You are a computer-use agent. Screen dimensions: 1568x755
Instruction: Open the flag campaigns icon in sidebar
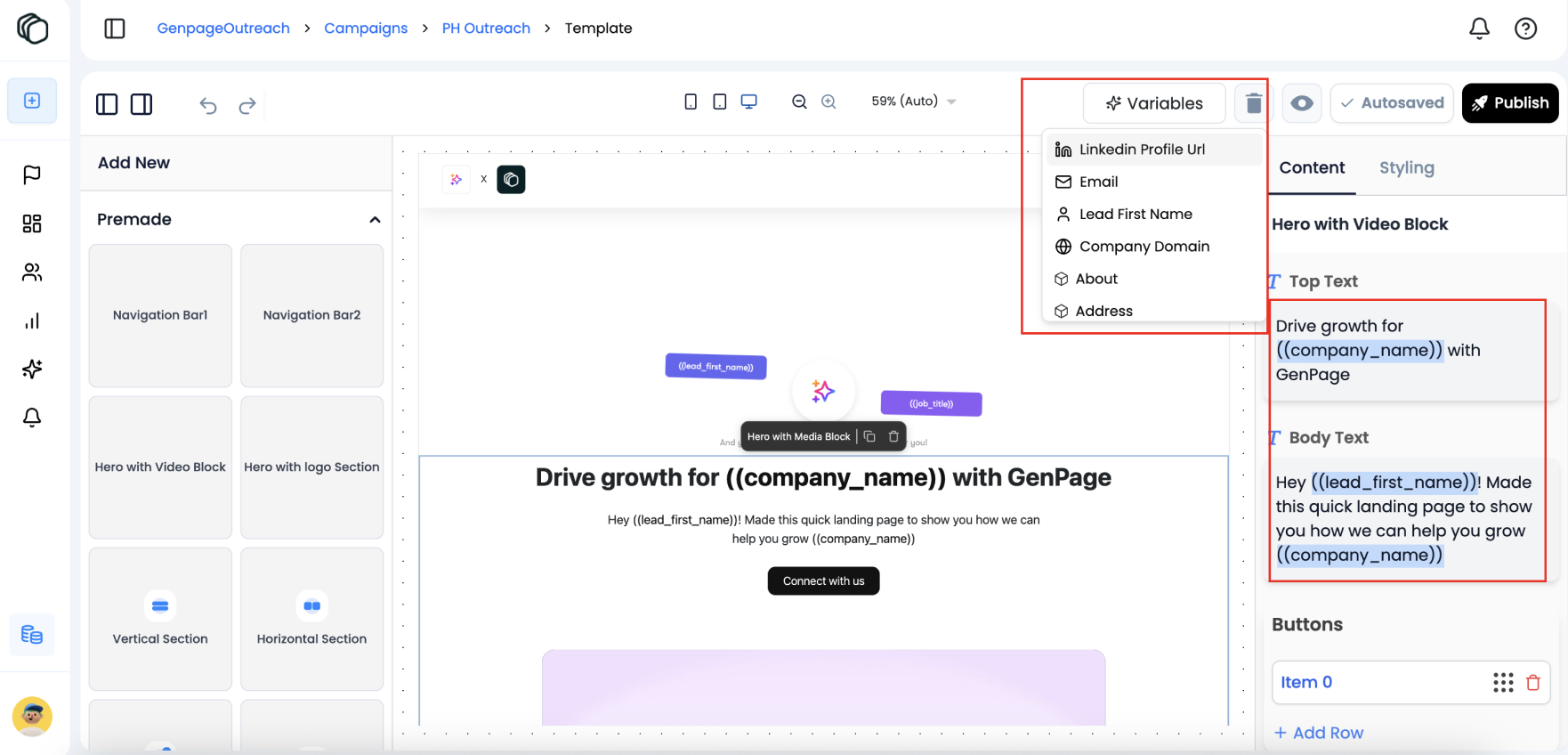(32, 175)
